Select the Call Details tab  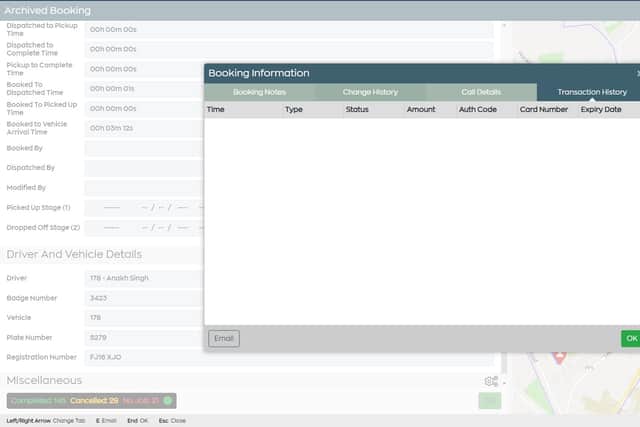point(481,92)
